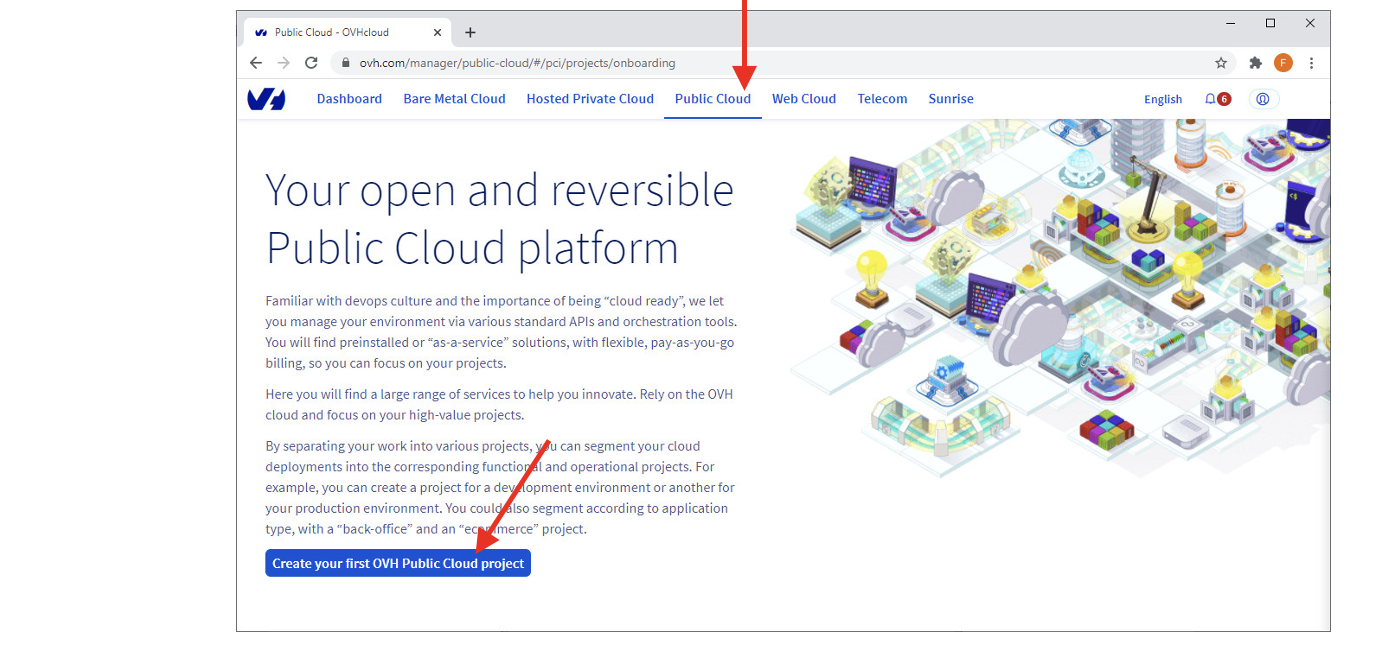Image resolution: width=1398 pixels, height=650 pixels.
Task: Open a new browser tab
Action: [x=470, y=32]
